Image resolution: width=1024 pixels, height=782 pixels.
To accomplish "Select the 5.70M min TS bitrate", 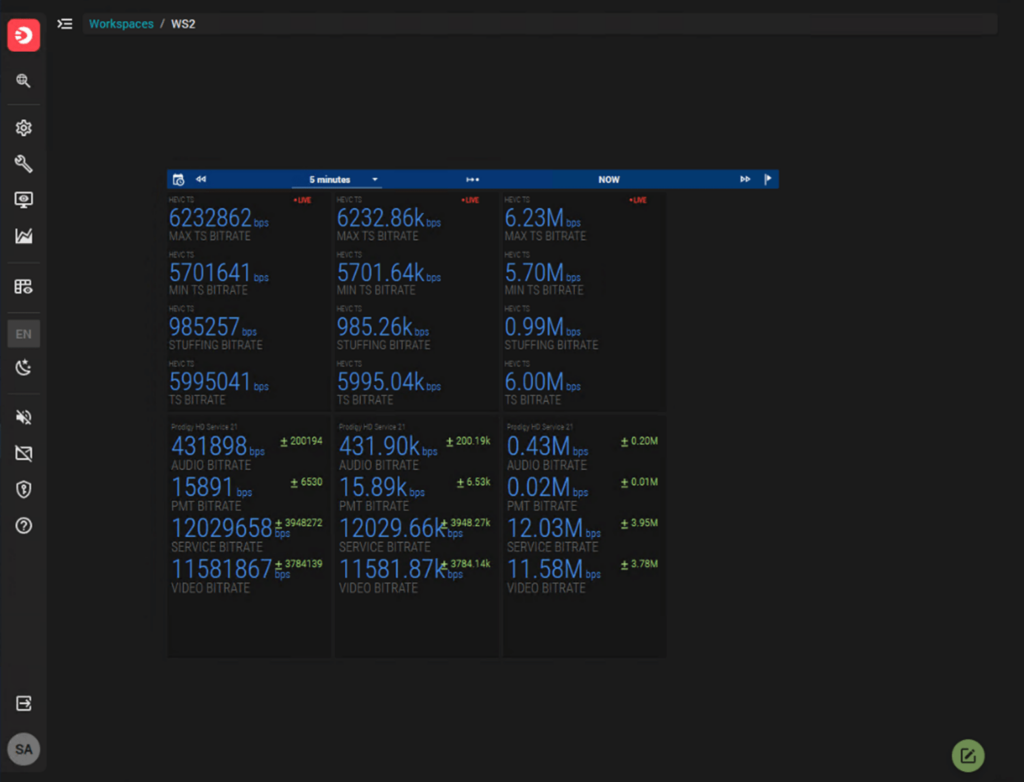I will tap(542, 273).
